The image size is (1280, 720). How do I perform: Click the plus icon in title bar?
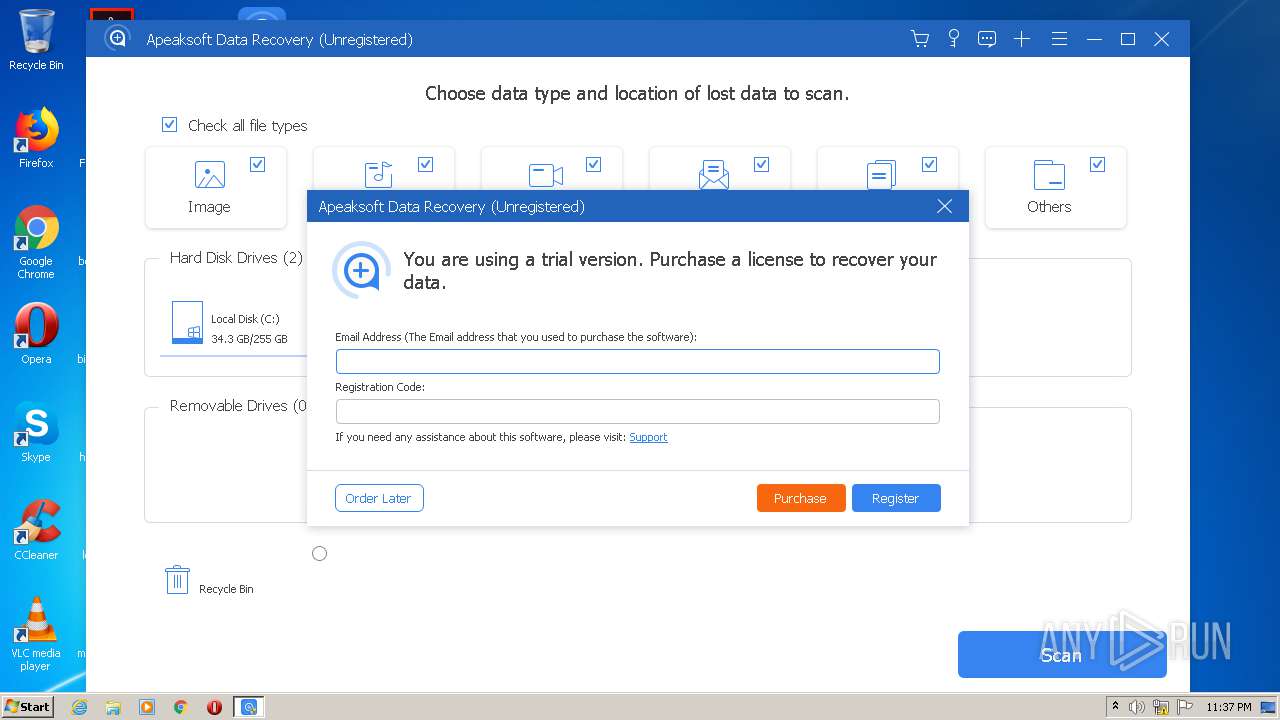(1021, 39)
